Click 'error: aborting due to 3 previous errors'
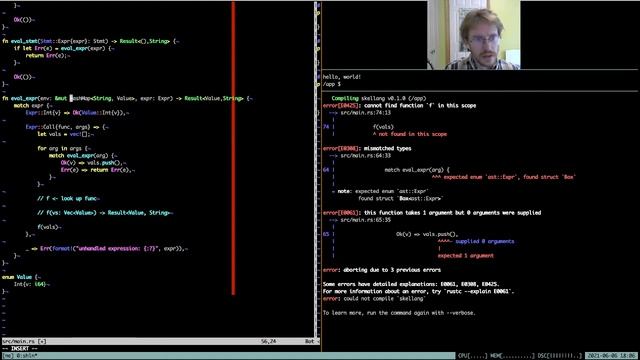 382,270
